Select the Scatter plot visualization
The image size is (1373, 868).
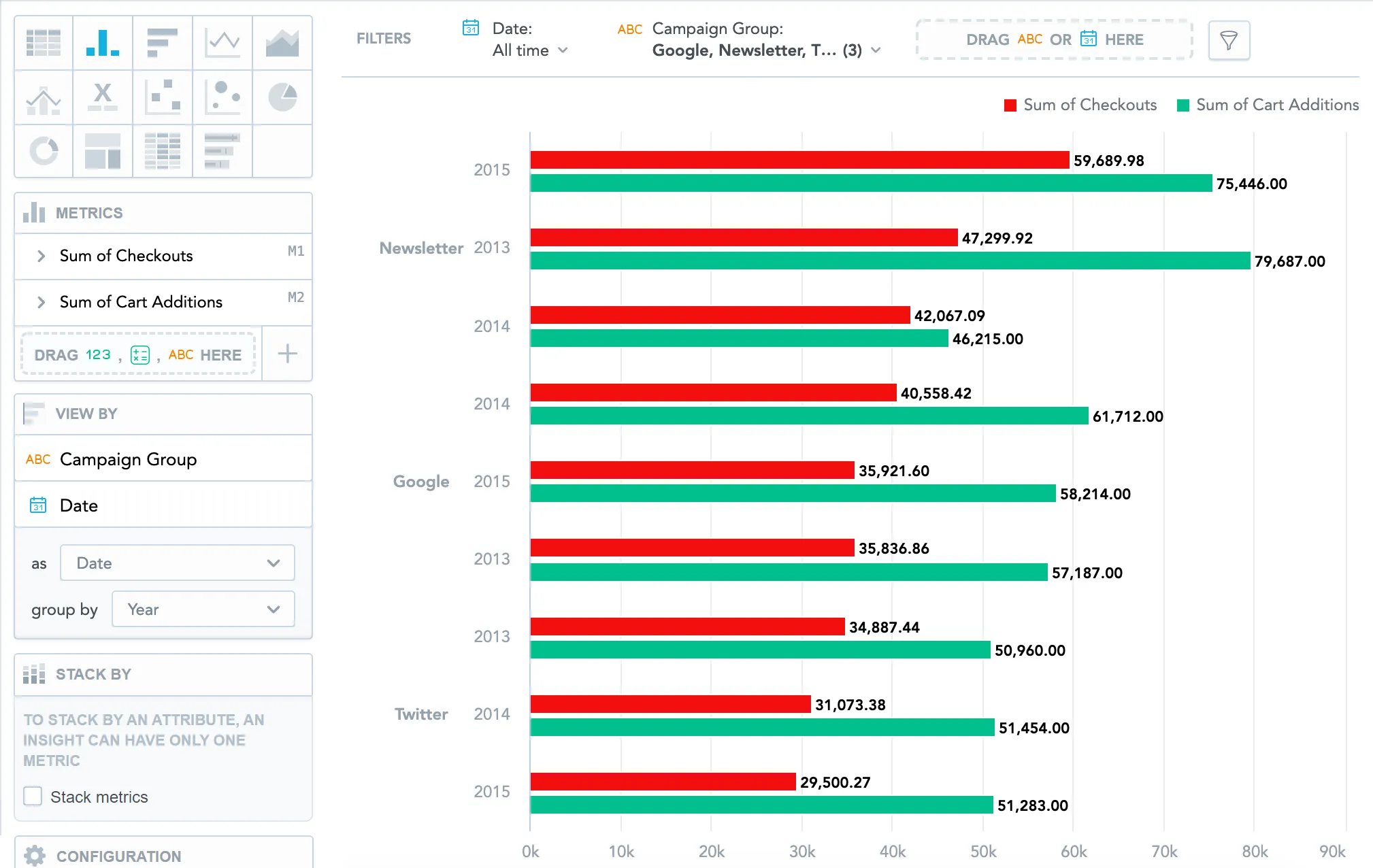163,97
